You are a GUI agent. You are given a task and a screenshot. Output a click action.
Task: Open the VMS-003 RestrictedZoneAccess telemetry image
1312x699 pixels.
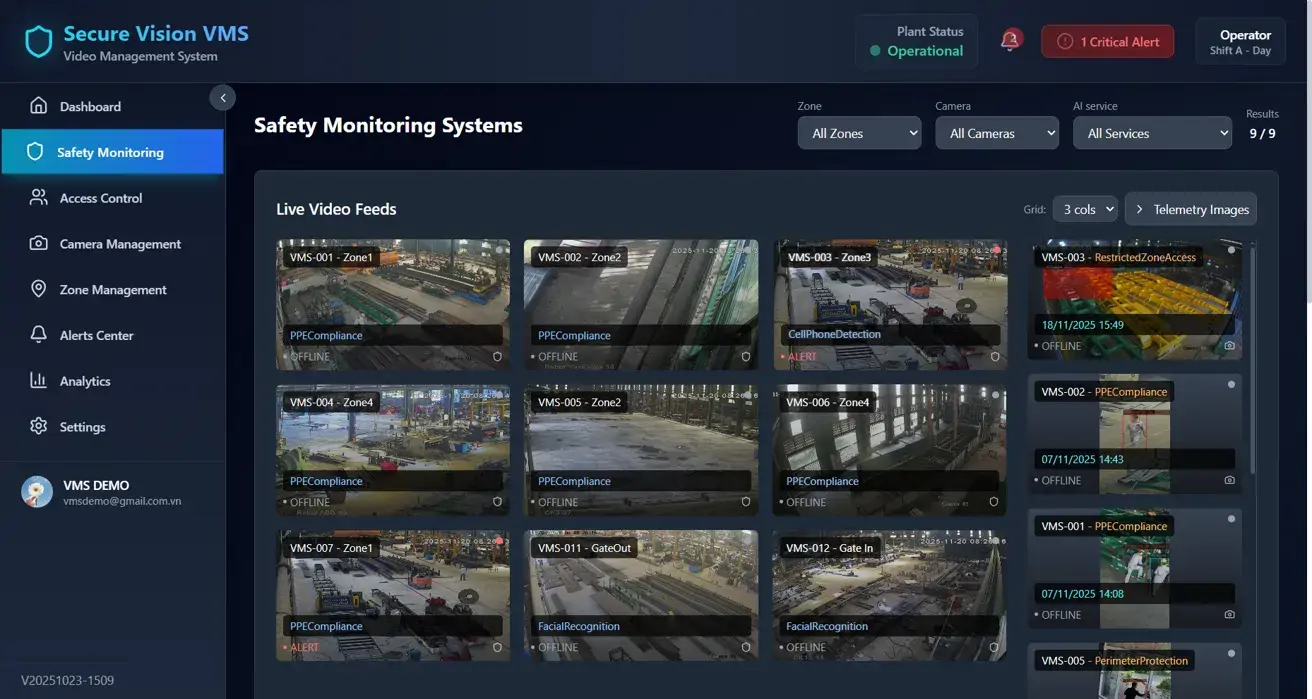click(x=1135, y=300)
